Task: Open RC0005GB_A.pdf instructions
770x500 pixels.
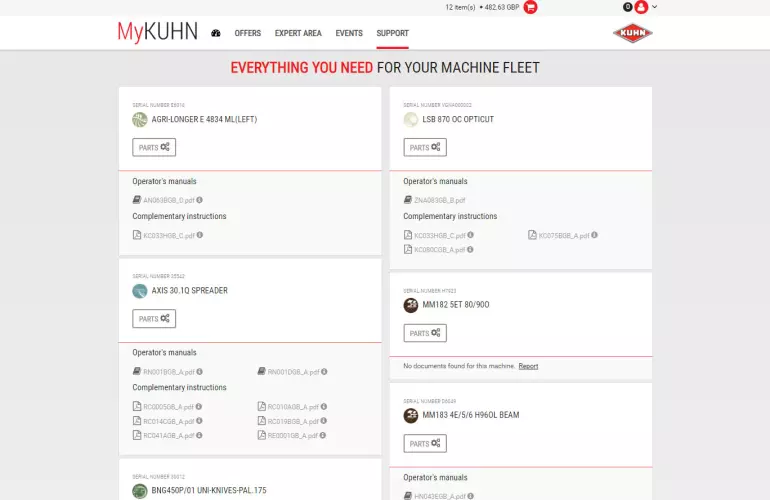Action: pyautogui.click(x=168, y=407)
